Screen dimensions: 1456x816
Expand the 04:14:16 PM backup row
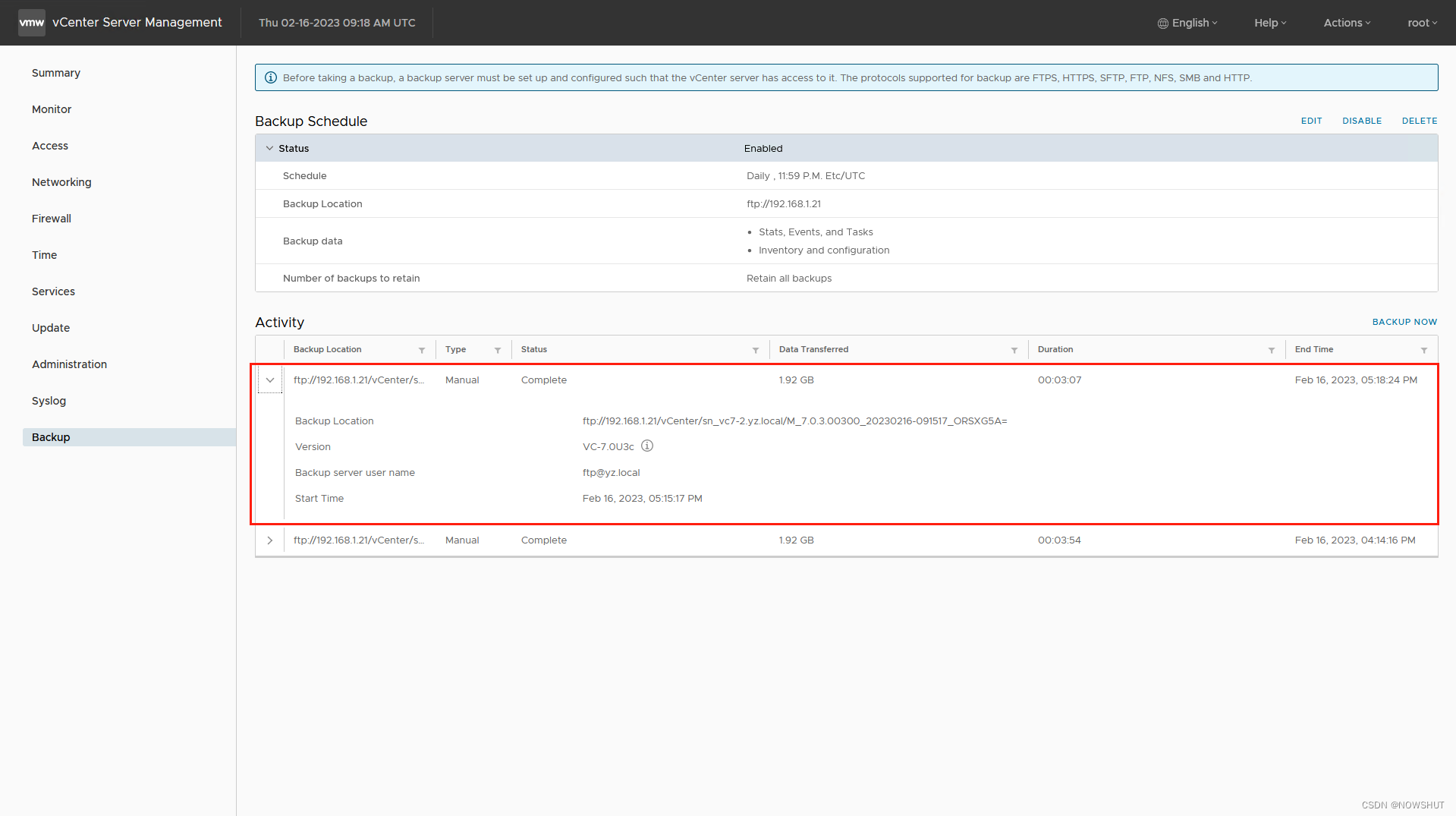(270, 540)
